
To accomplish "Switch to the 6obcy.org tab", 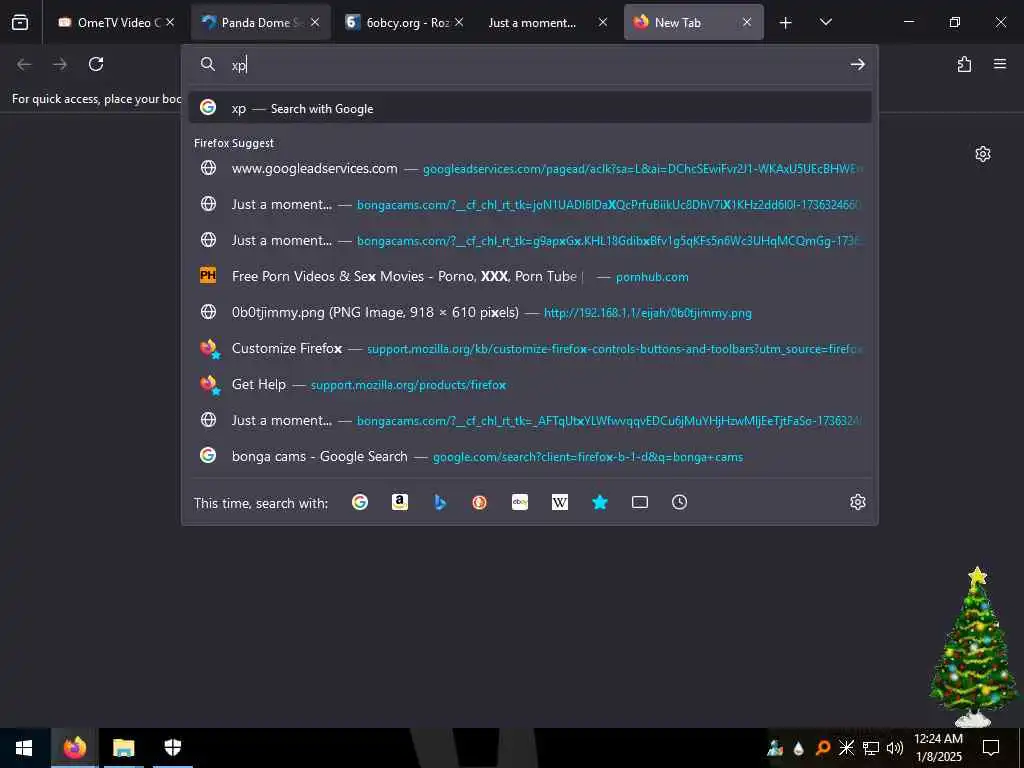I will [405, 22].
